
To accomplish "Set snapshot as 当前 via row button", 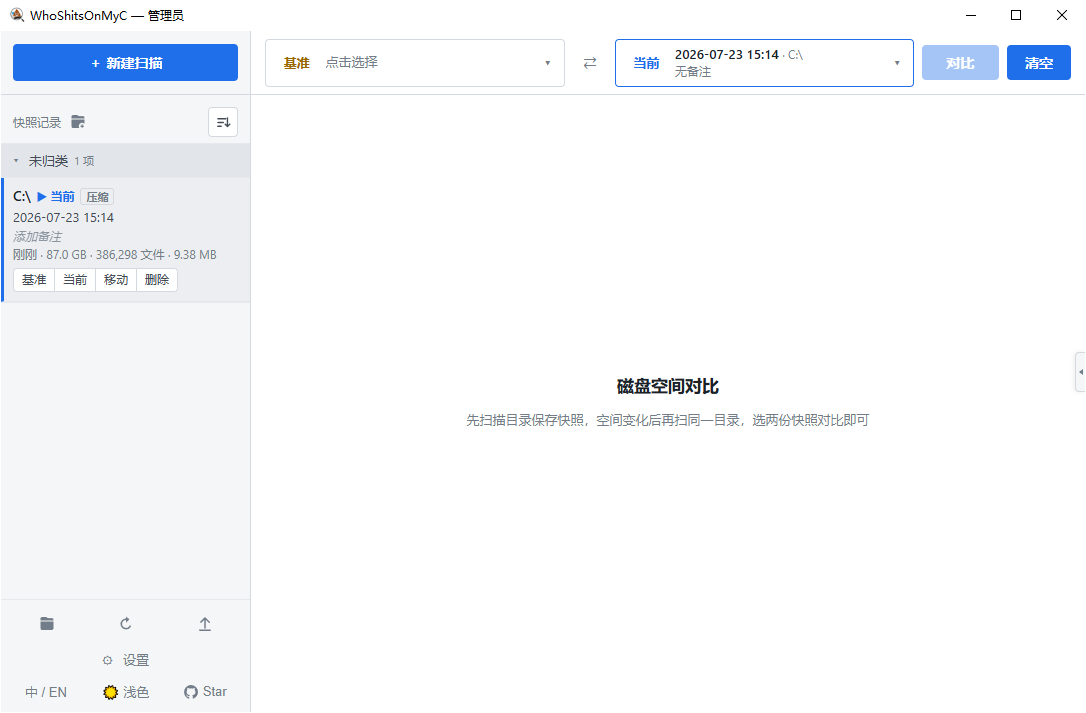I will (75, 280).
